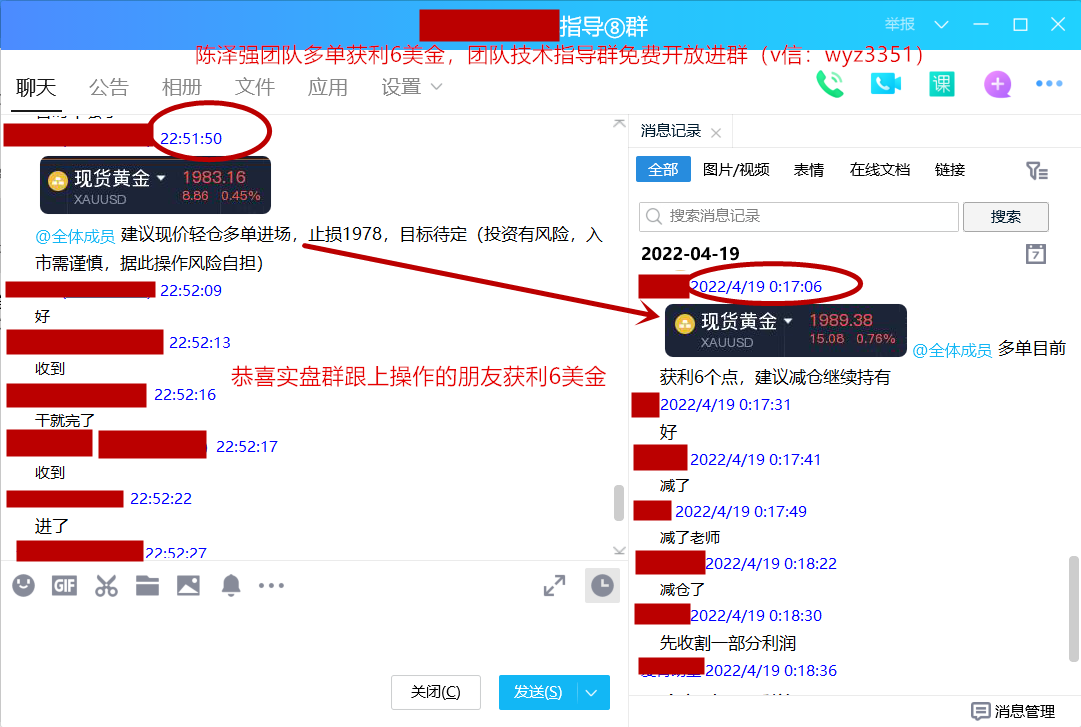1081x727 pixels.
Task: Open the 相册 tab
Action: (x=182, y=88)
